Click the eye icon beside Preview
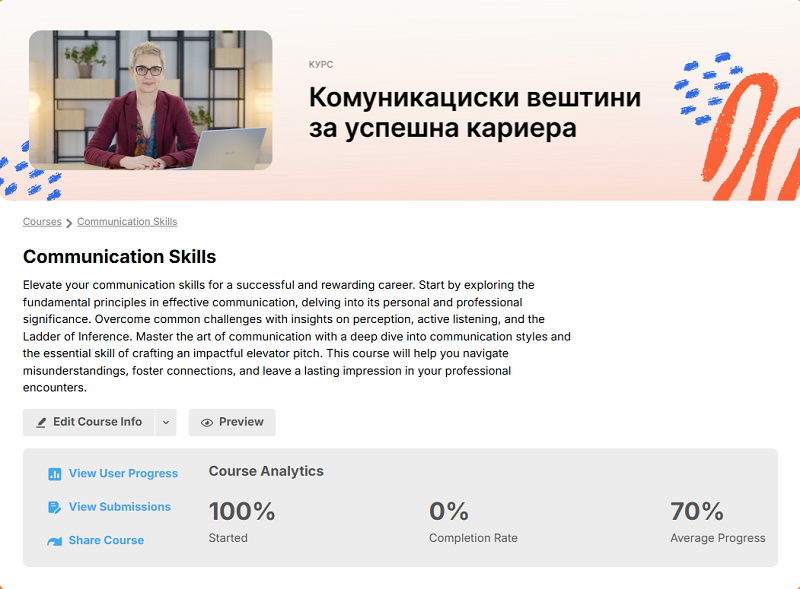Image resolution: width=800 pixels, height=589 pixels. [207, 422]
